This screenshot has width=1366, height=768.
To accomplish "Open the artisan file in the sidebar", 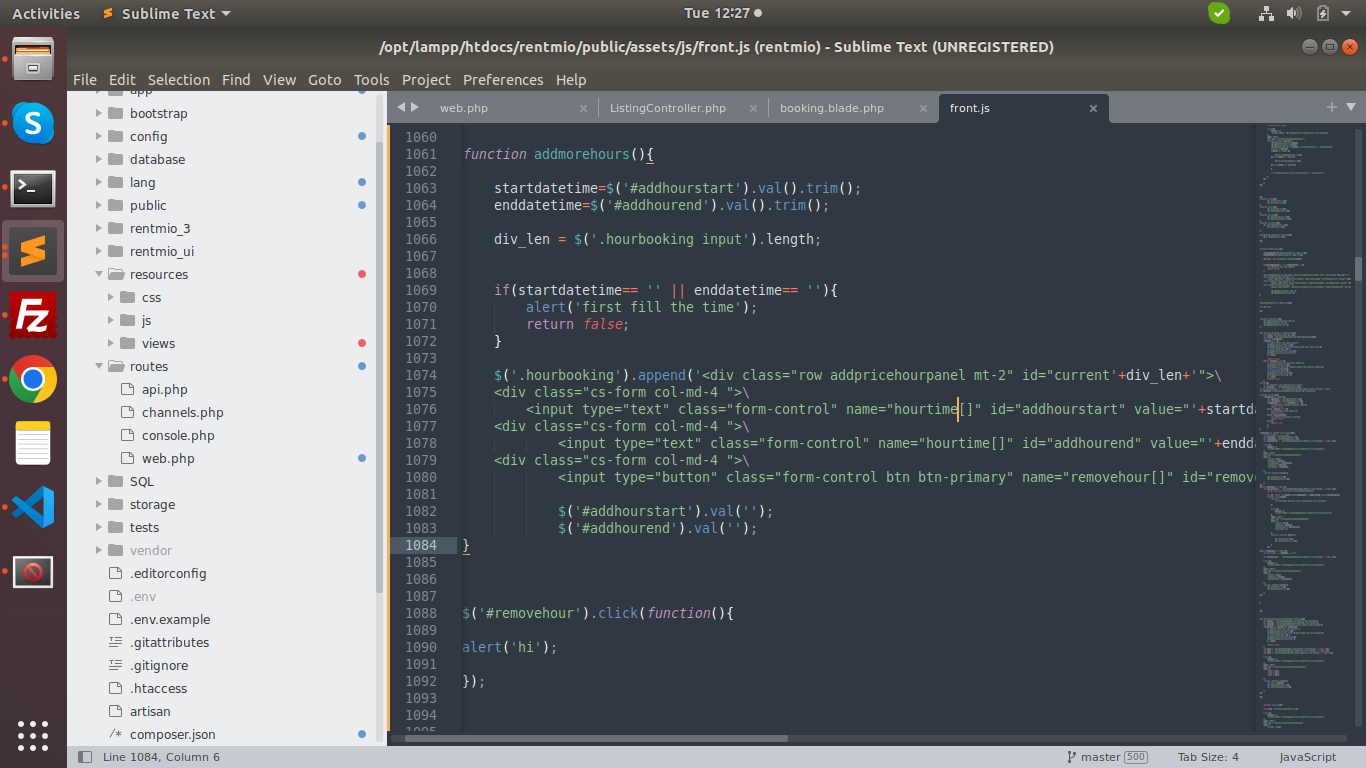I will pyautogui.click(x=150, y=711).
